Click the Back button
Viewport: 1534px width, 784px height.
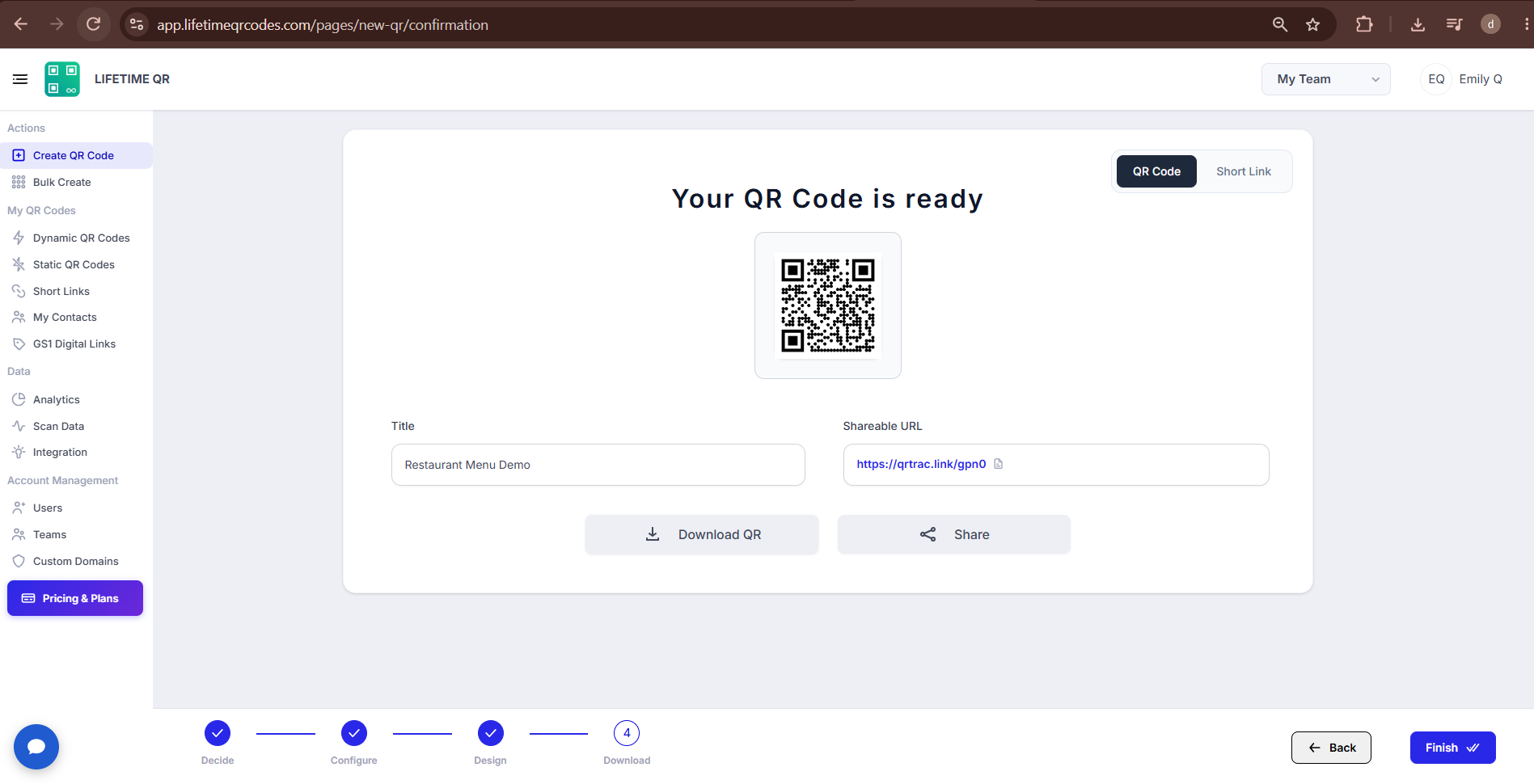pos(1331,748)
